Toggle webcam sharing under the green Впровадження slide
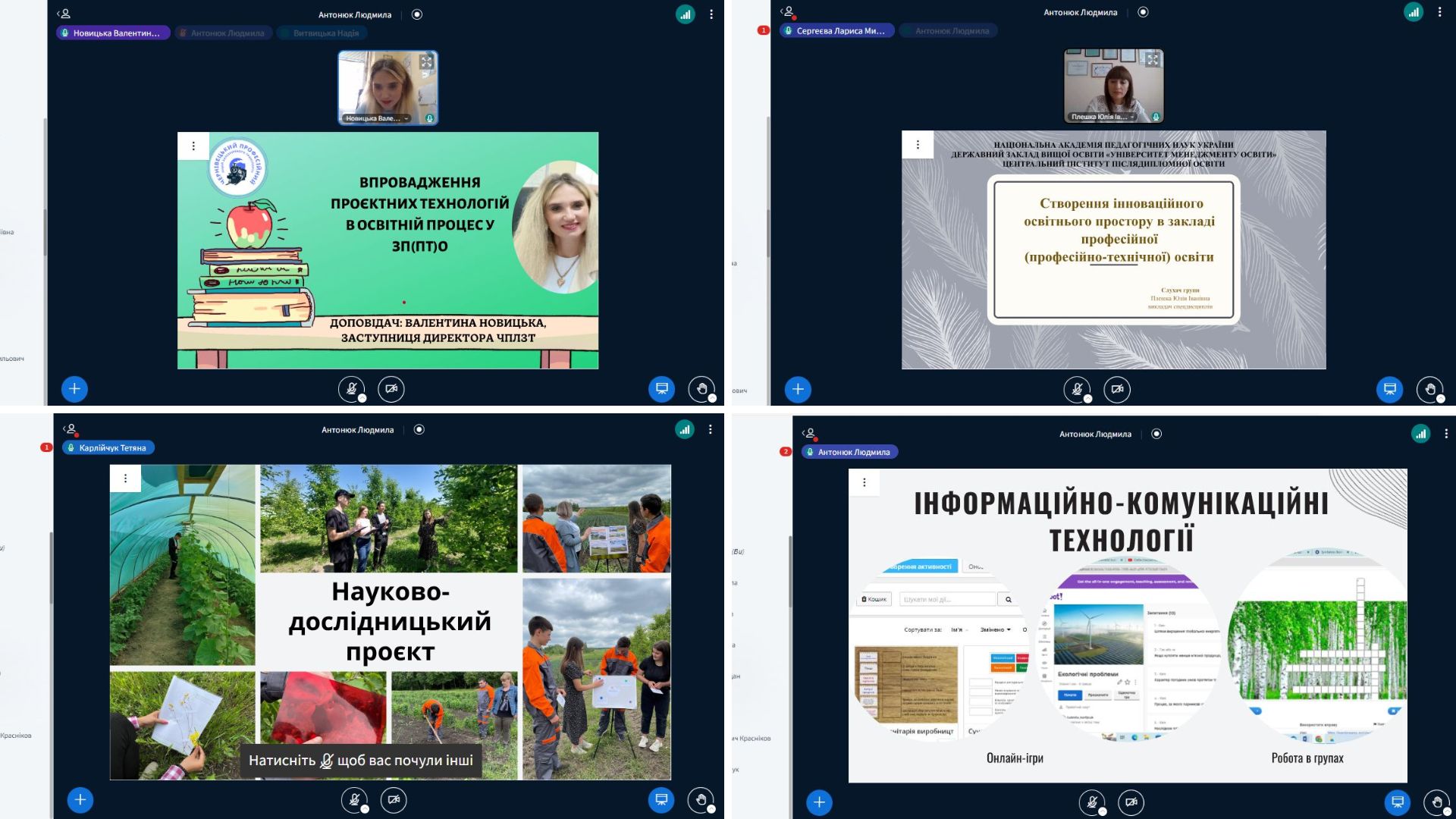 point(391,389)
